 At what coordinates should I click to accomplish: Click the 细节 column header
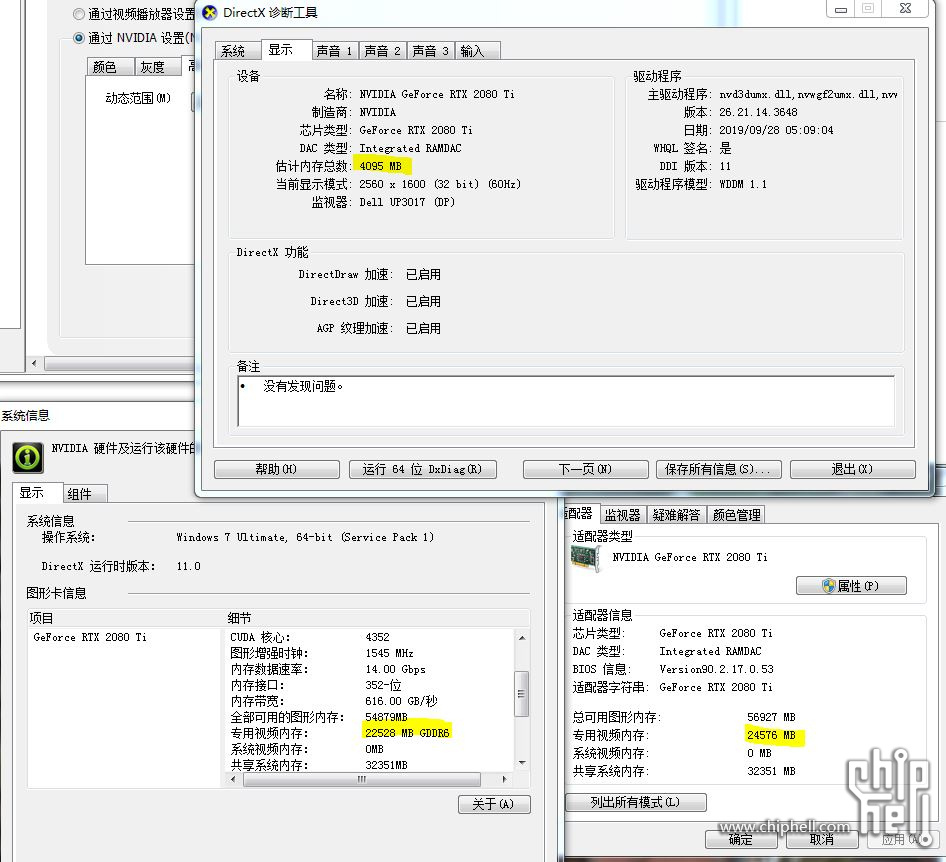377,618
